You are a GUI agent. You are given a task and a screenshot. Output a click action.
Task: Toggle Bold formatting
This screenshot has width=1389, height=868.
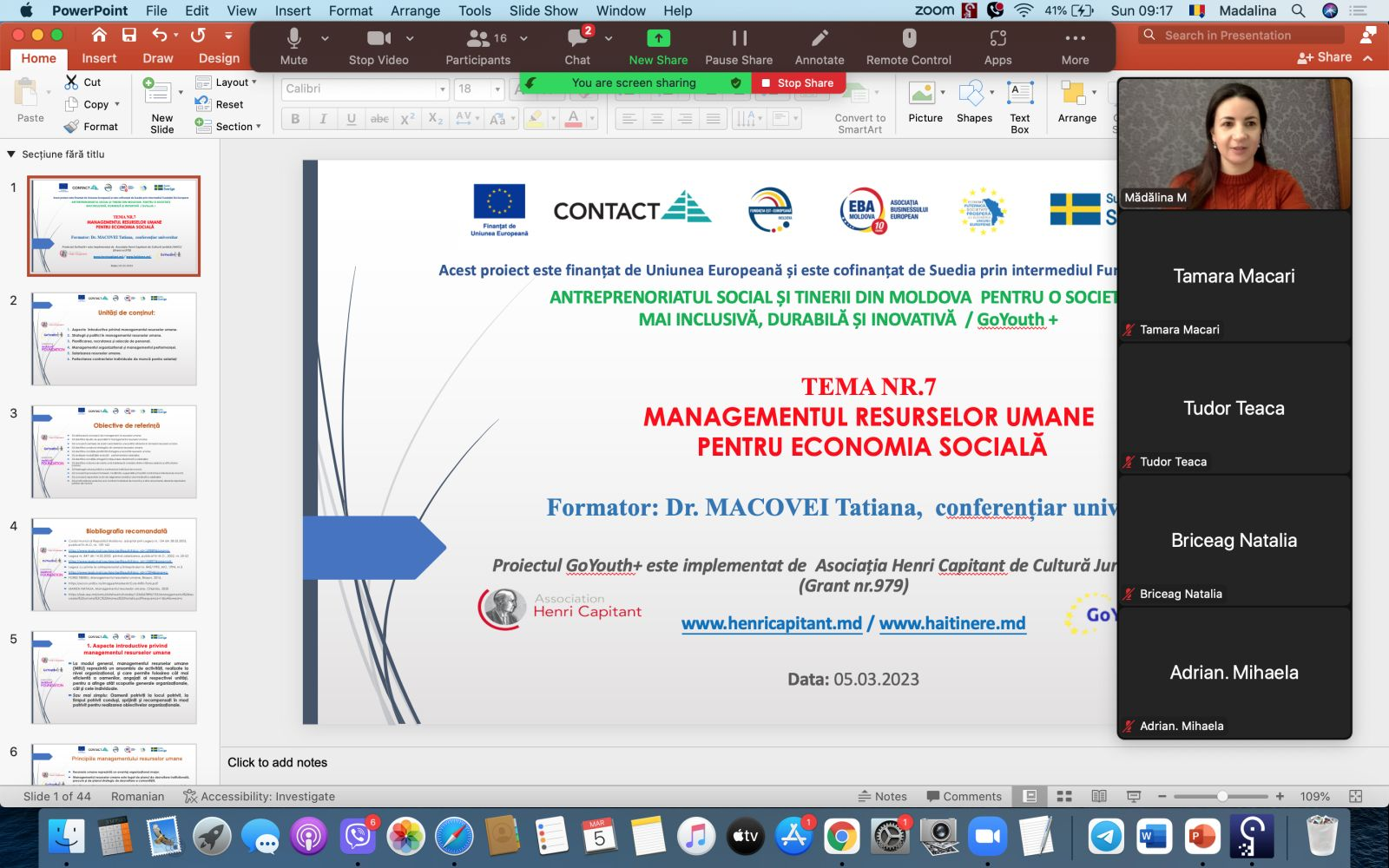point(295,119)
